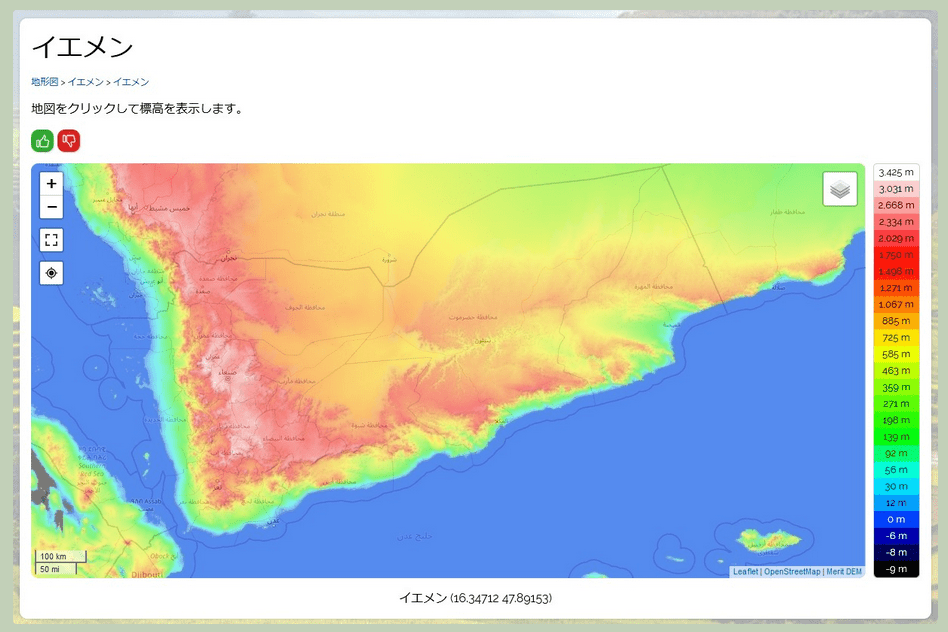This screenshot has height=632, width=948.
Task: Open the map layers control
Action: click(840, 189)
